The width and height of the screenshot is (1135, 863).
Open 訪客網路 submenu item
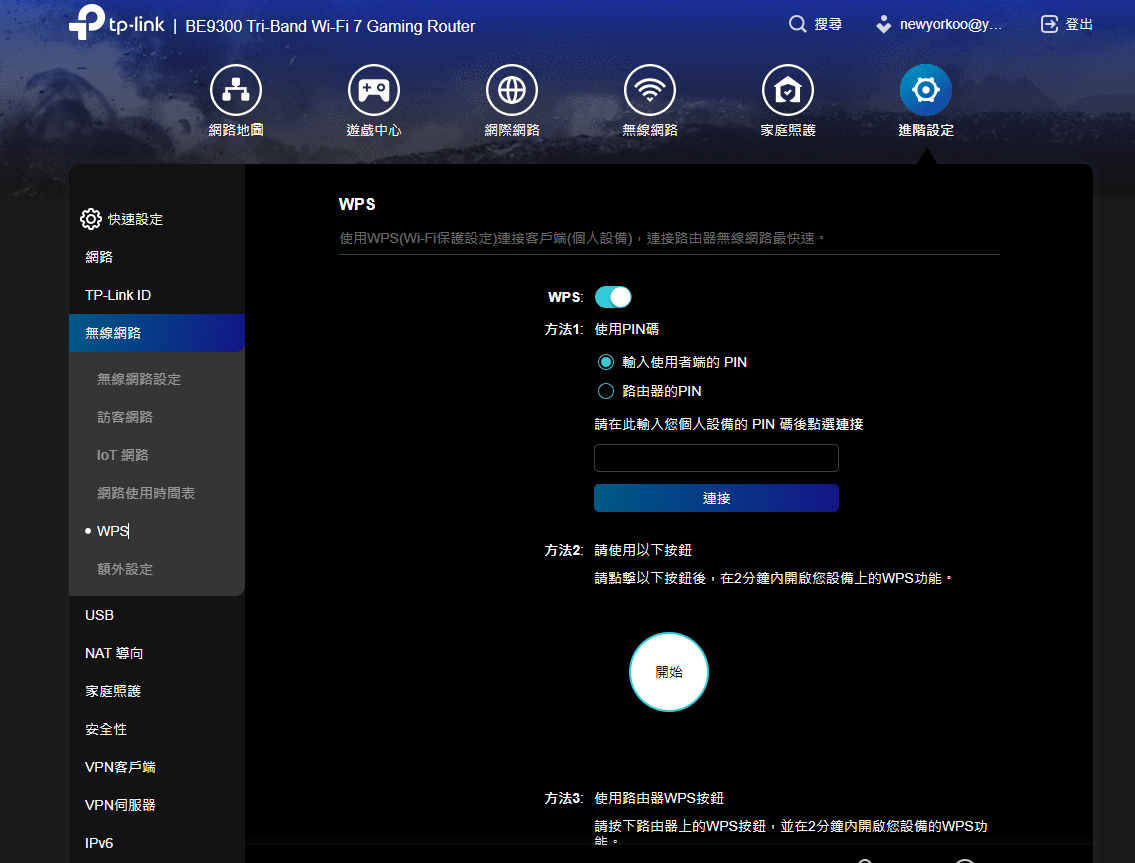(x=125, y=417)
